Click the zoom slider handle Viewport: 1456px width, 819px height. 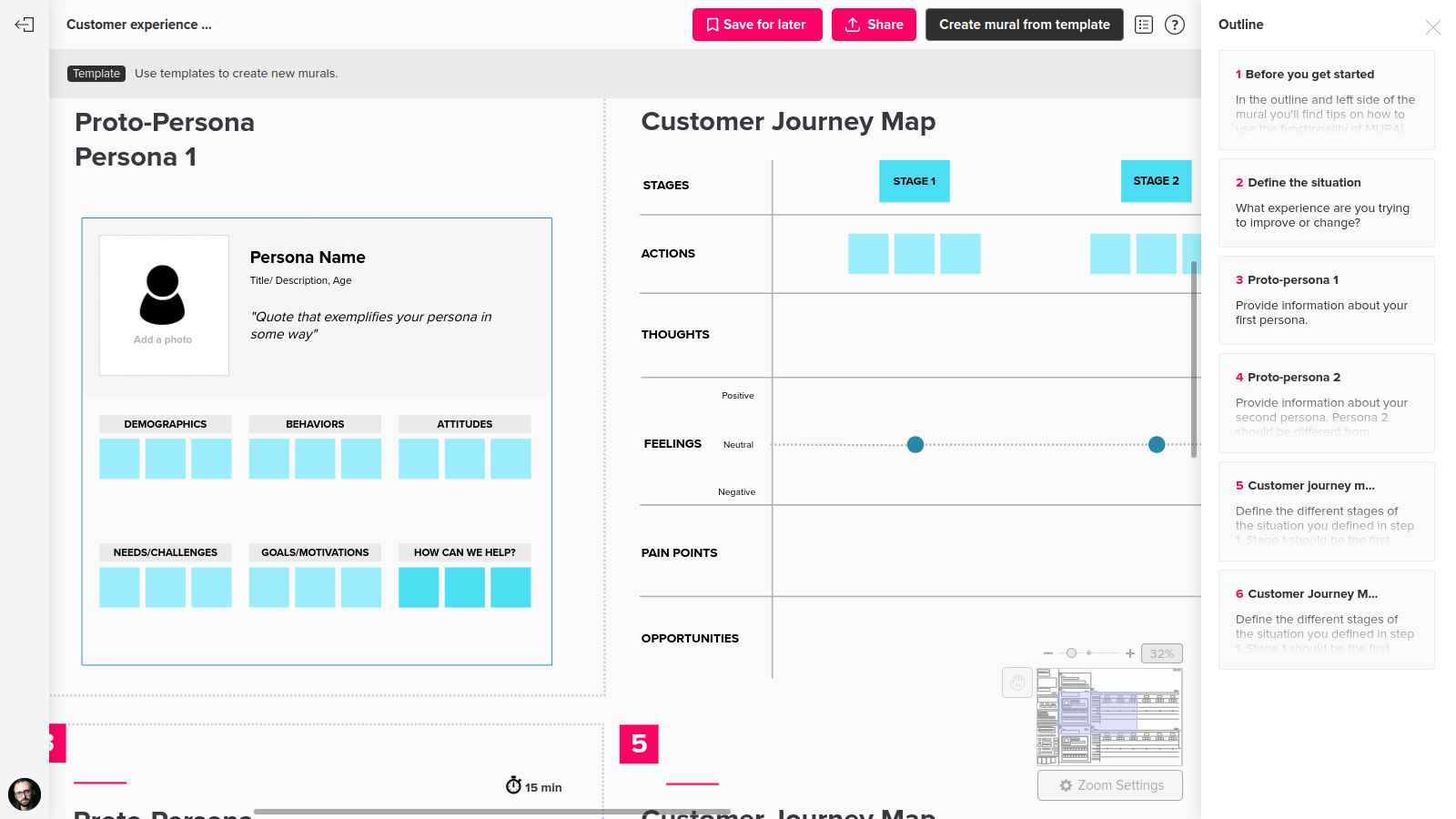[x=1072, y=653]
